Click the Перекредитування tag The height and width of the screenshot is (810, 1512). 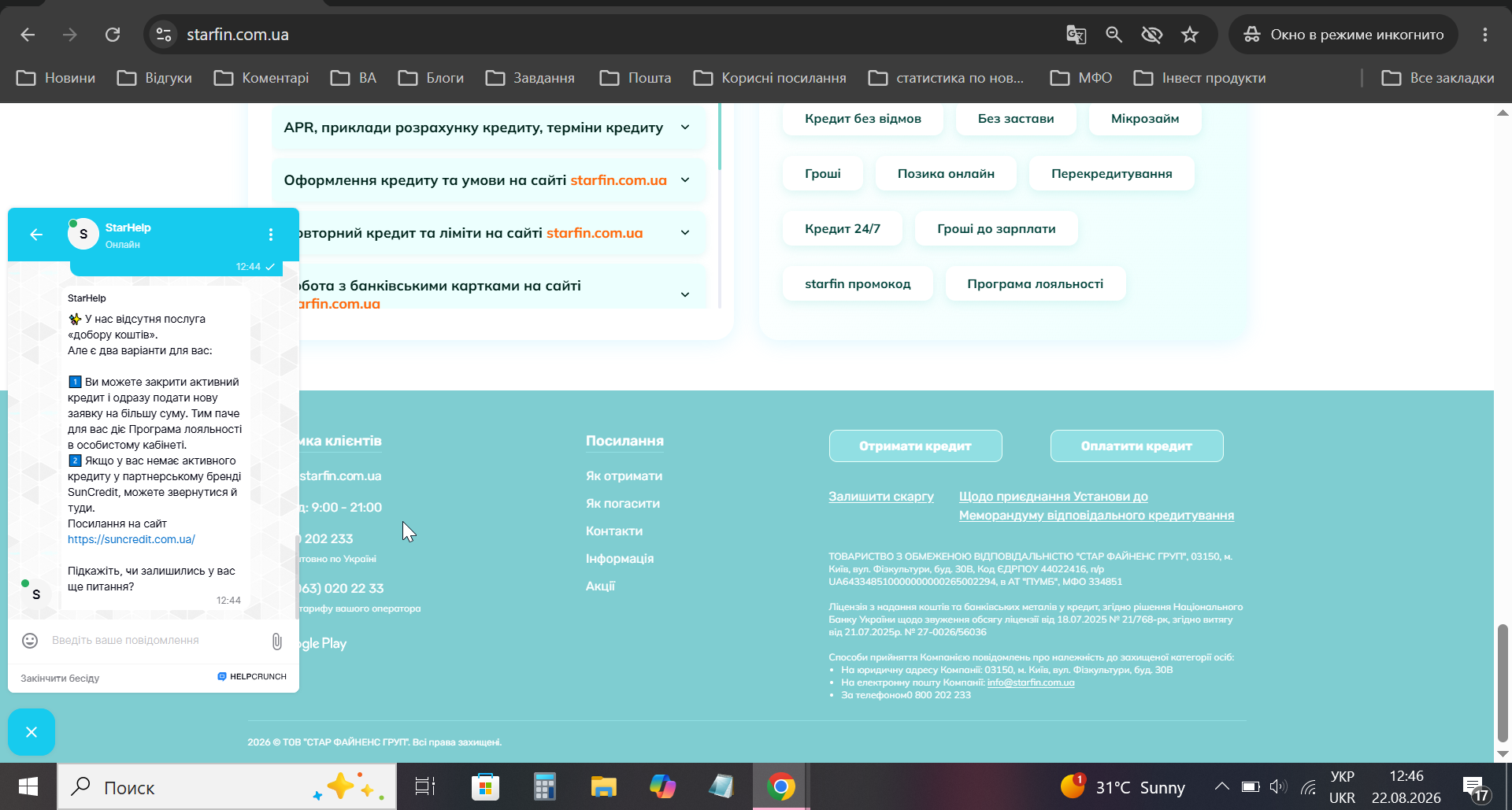coord(1112,174)
